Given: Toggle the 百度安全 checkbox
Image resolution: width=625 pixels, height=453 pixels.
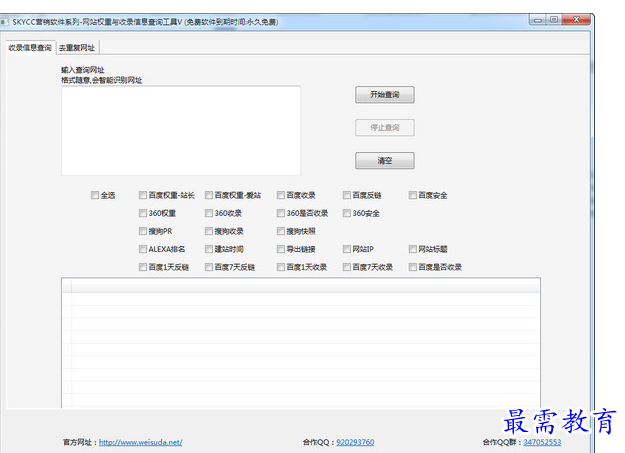Looking at the screenshot, I should point(413,195).
